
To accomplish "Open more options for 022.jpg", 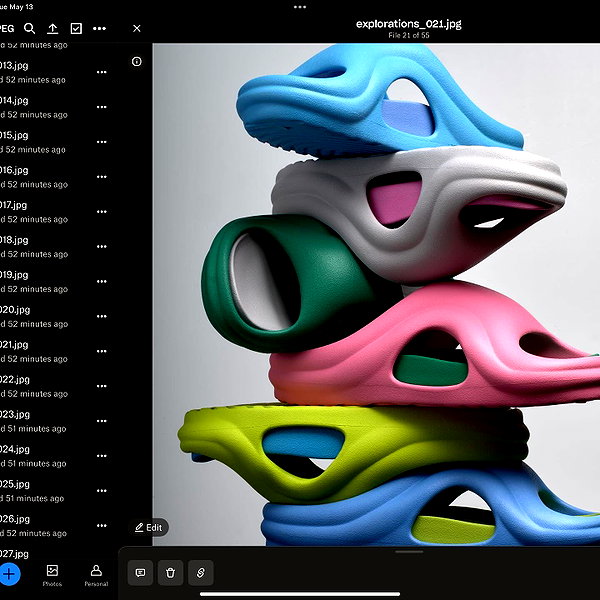I will tap(101, 386).
